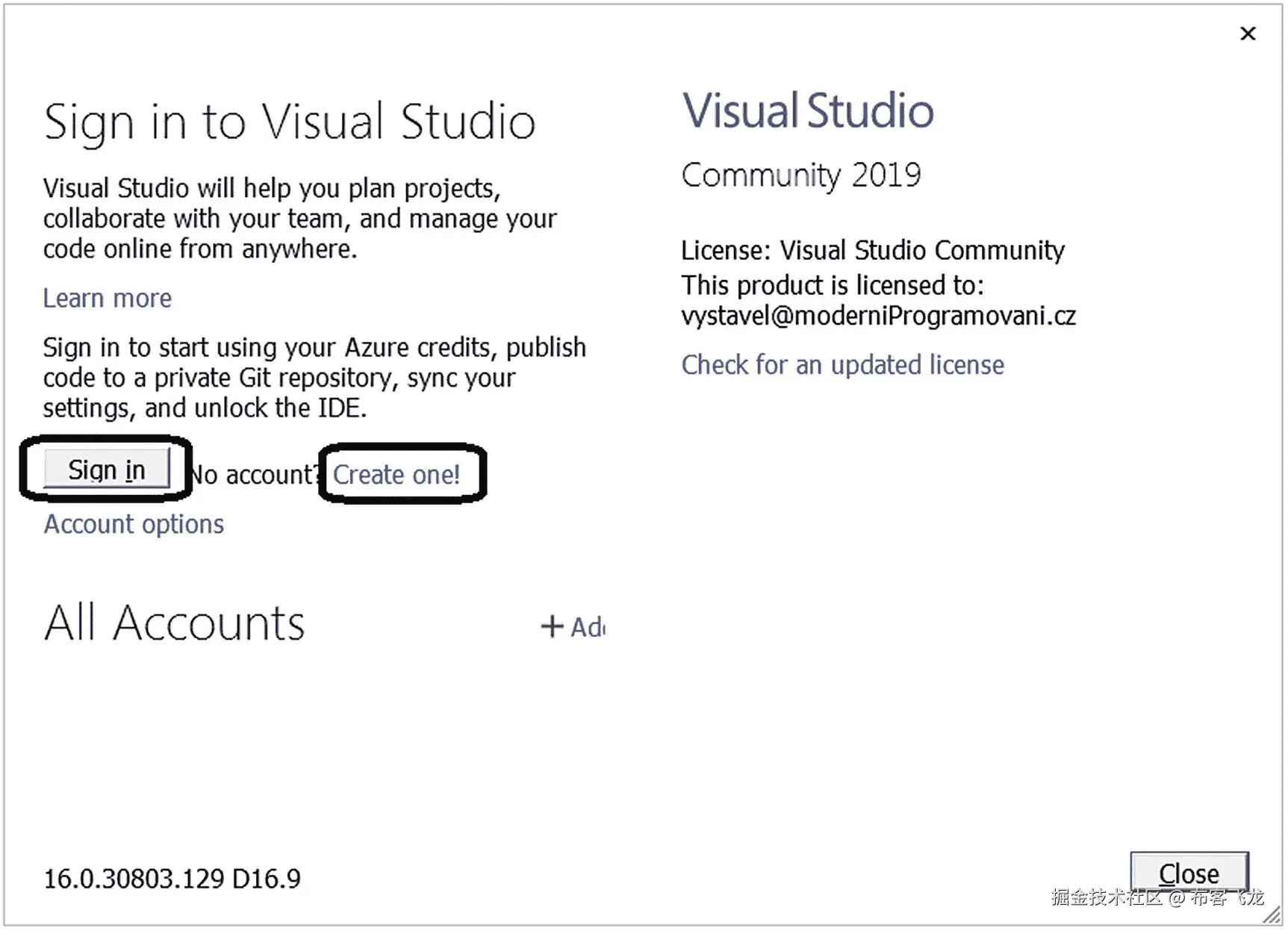Click the Visual Studio product title
The height and width of the screenshot is (931, 1288).
[x=808, y=110]
